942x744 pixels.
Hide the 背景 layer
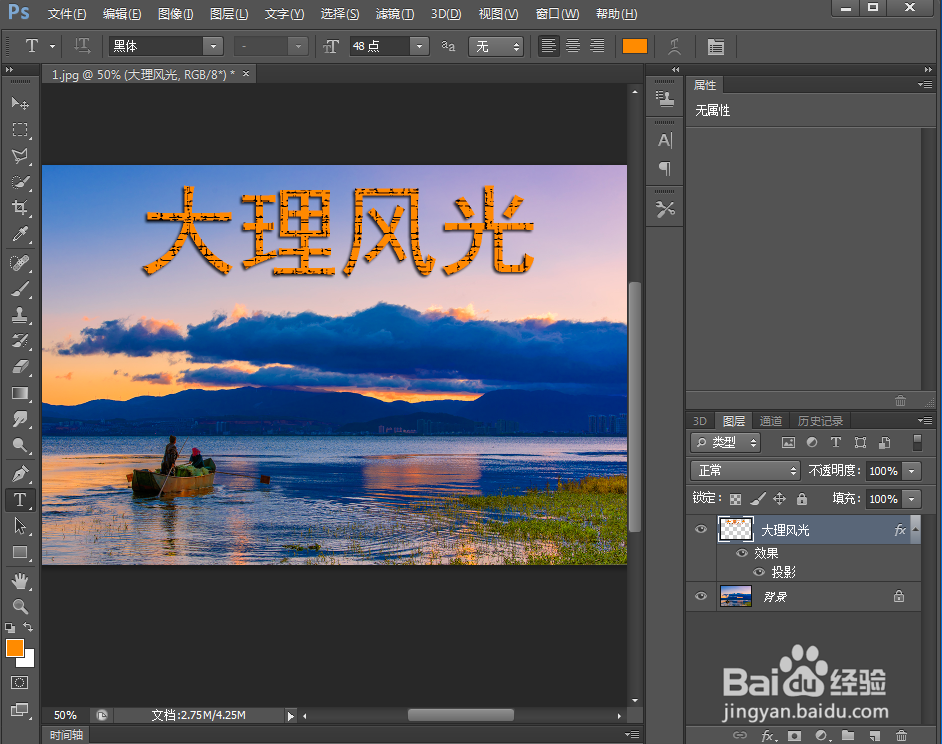click(700, 597)
